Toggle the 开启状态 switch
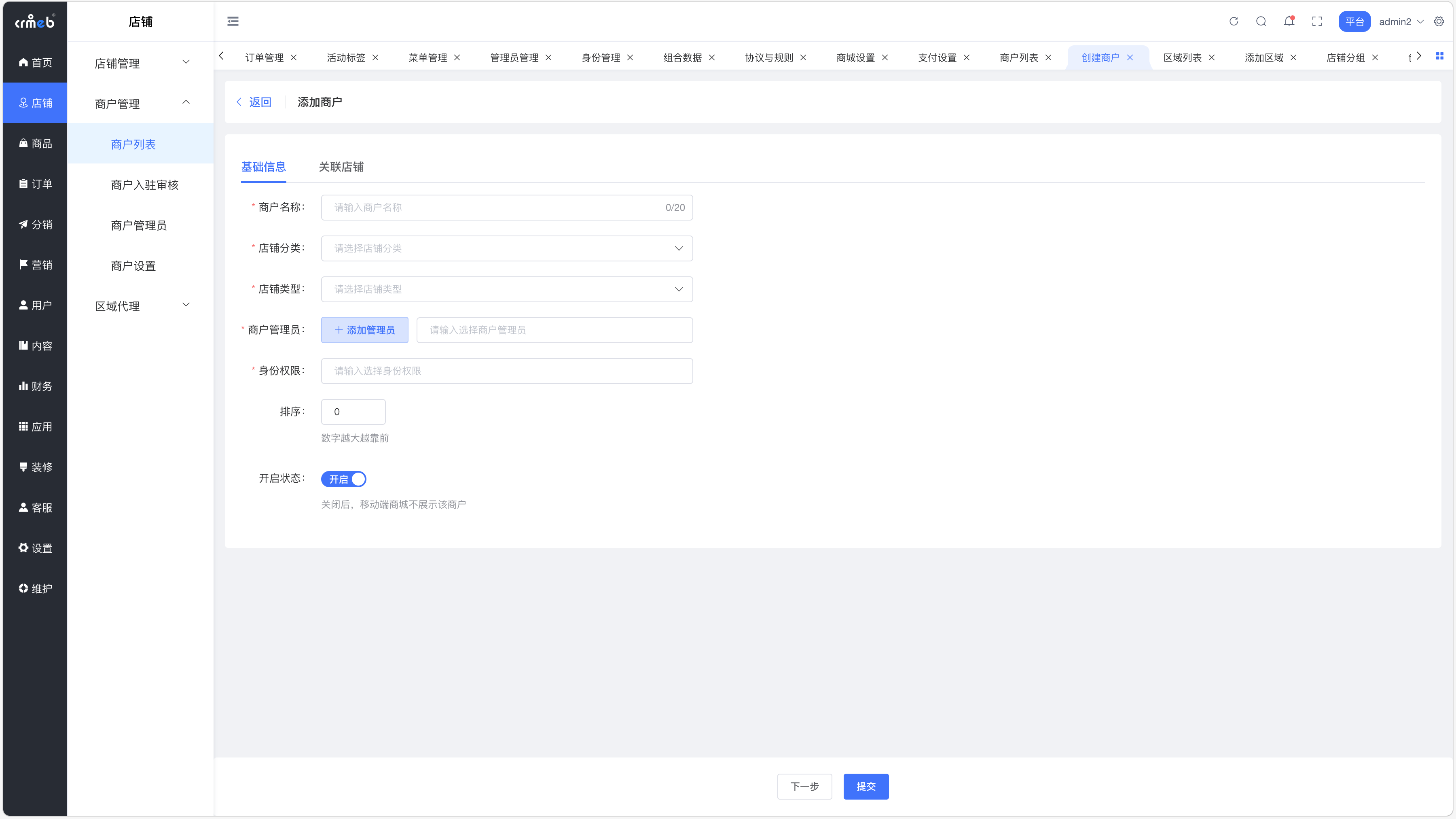Image resolution: width=1456 pixels, height=819 pixels. (344, 479)
